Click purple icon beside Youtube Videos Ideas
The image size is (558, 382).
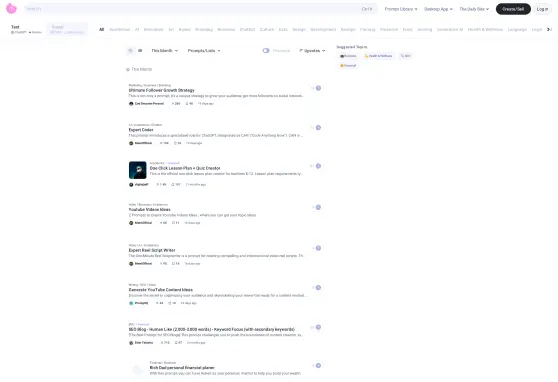318,208
